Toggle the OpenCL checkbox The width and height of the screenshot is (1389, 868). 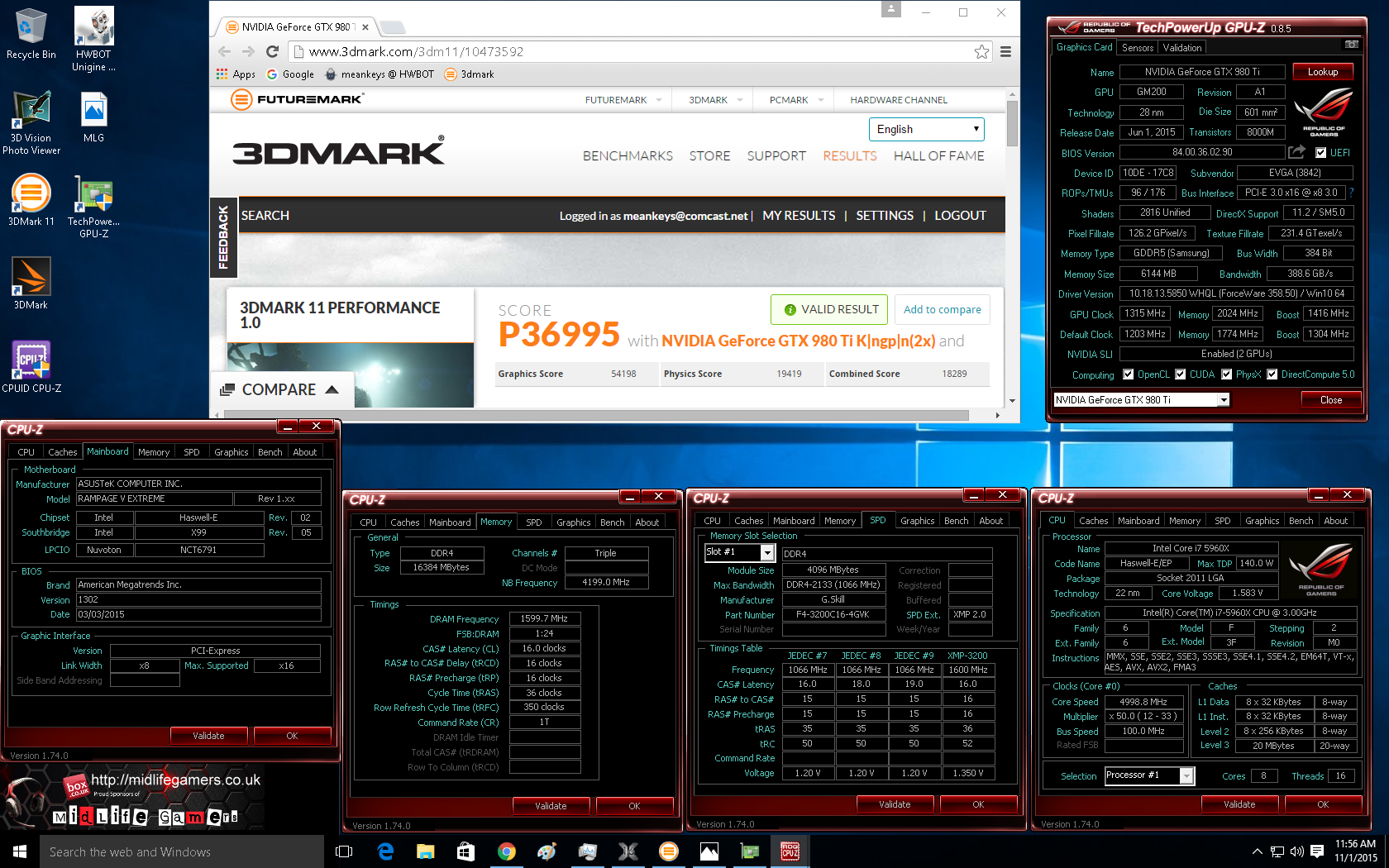click(x=1128, y=374)
